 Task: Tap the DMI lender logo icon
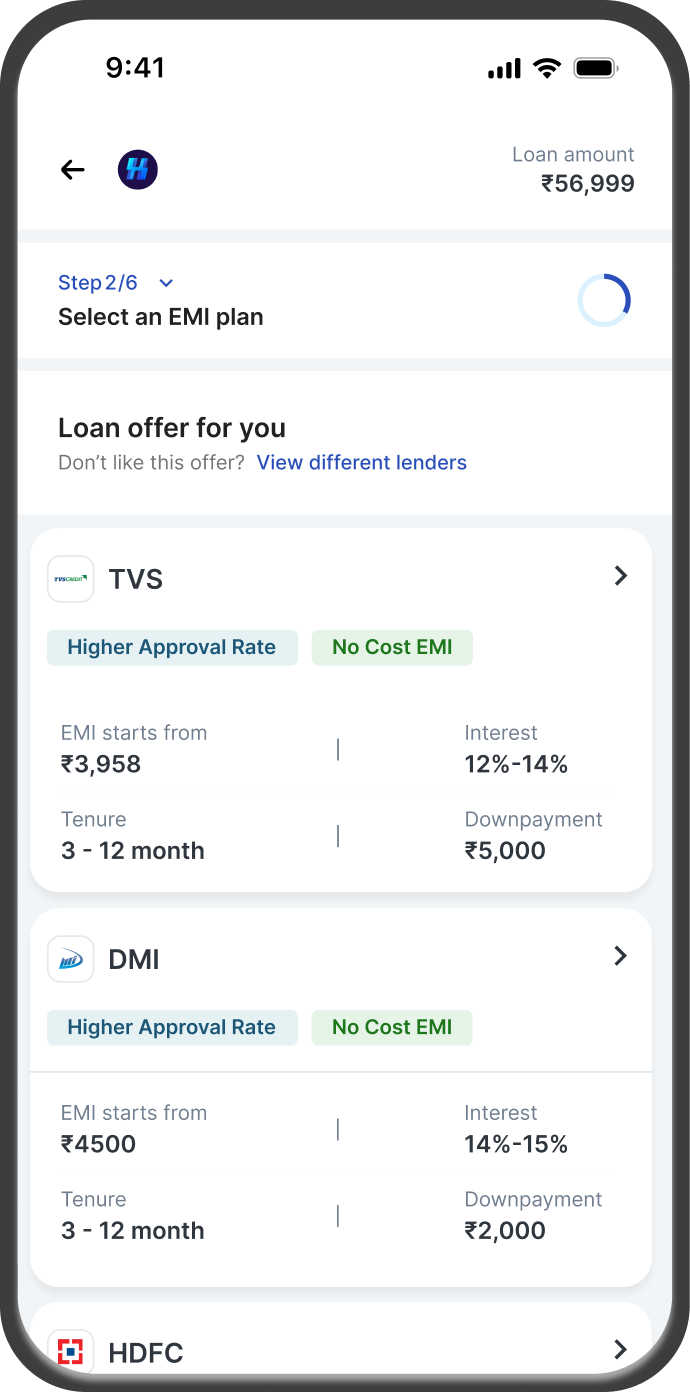(71, 959)
